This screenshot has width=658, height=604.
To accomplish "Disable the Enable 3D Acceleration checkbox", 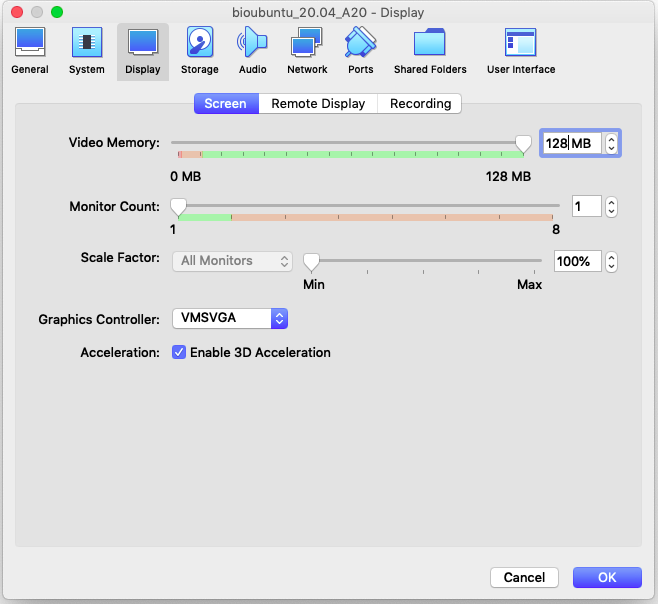I will pos(179,353).
